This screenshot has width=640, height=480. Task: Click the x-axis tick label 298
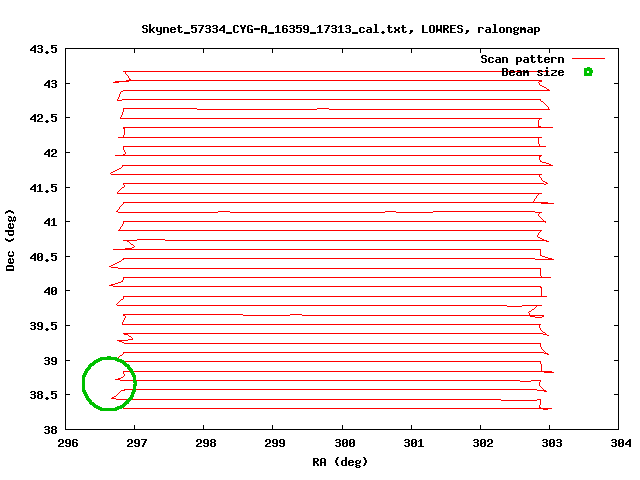[x=206, y=443]
